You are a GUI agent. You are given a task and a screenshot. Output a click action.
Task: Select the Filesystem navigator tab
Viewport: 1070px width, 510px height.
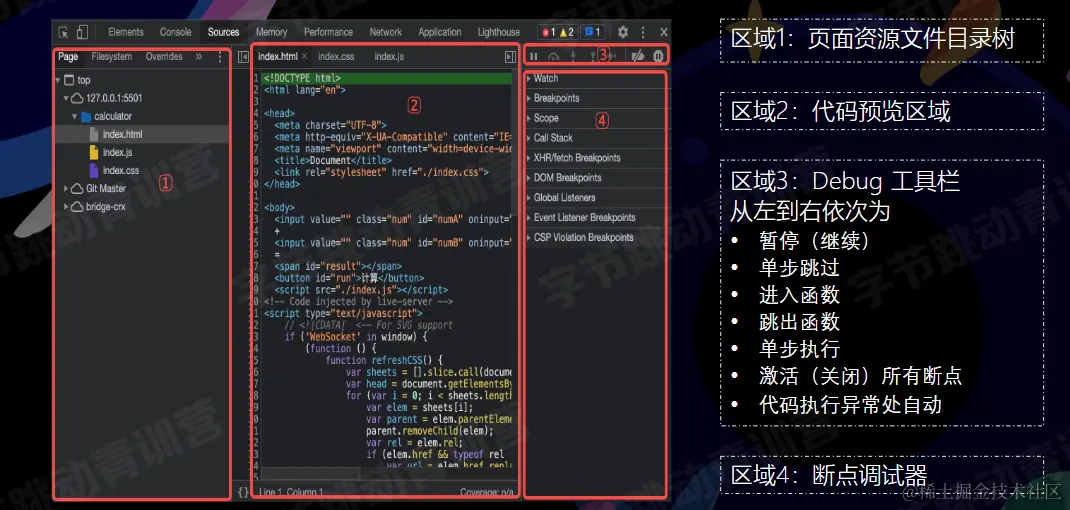point(111,57)
